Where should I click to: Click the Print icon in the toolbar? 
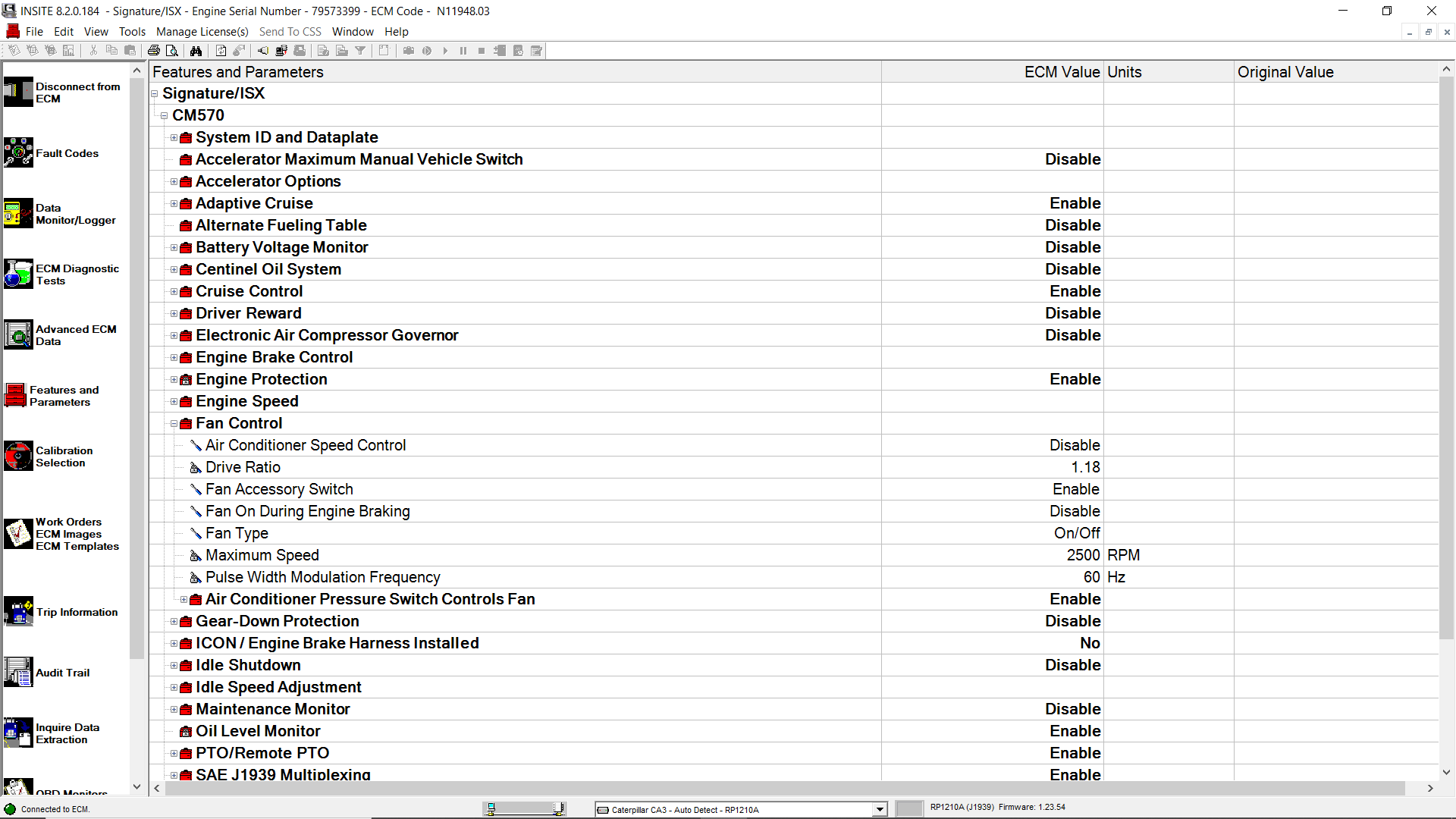(x=154, y=50)
